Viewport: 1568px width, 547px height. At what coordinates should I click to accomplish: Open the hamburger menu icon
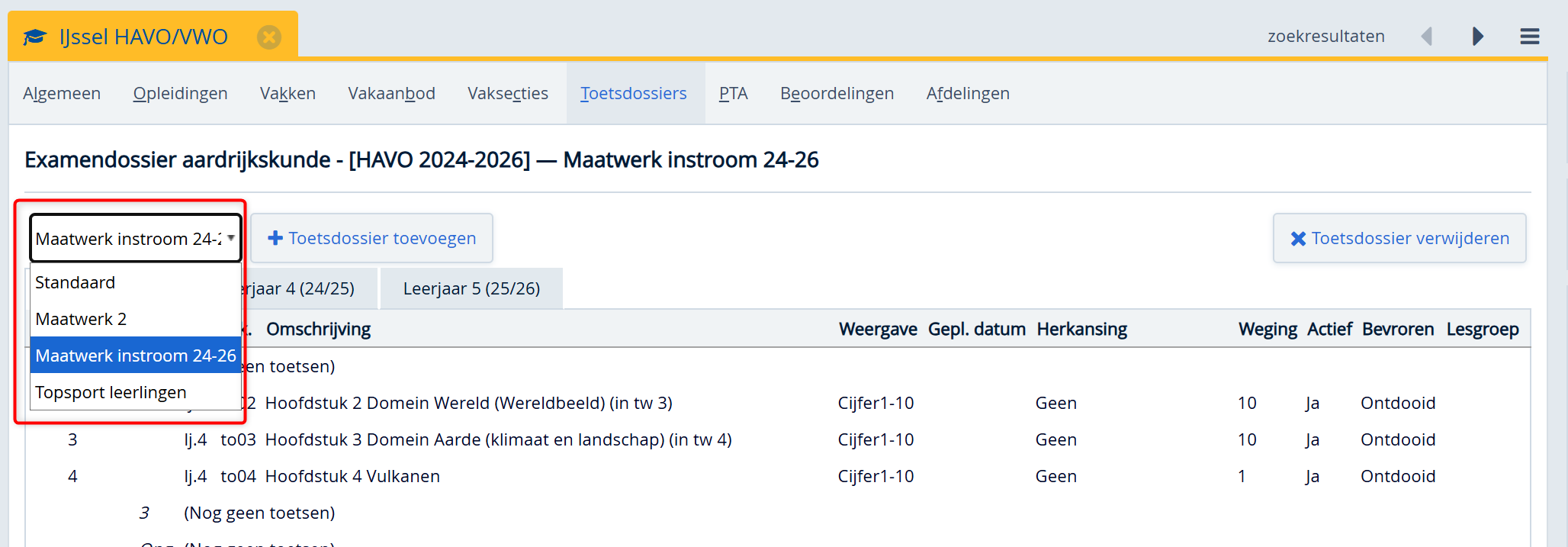tap(1529, 37)
